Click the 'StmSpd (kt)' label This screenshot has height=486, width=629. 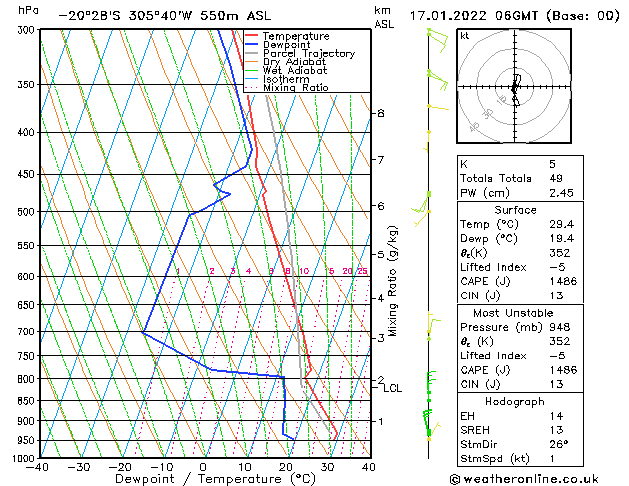click(495, 459)
